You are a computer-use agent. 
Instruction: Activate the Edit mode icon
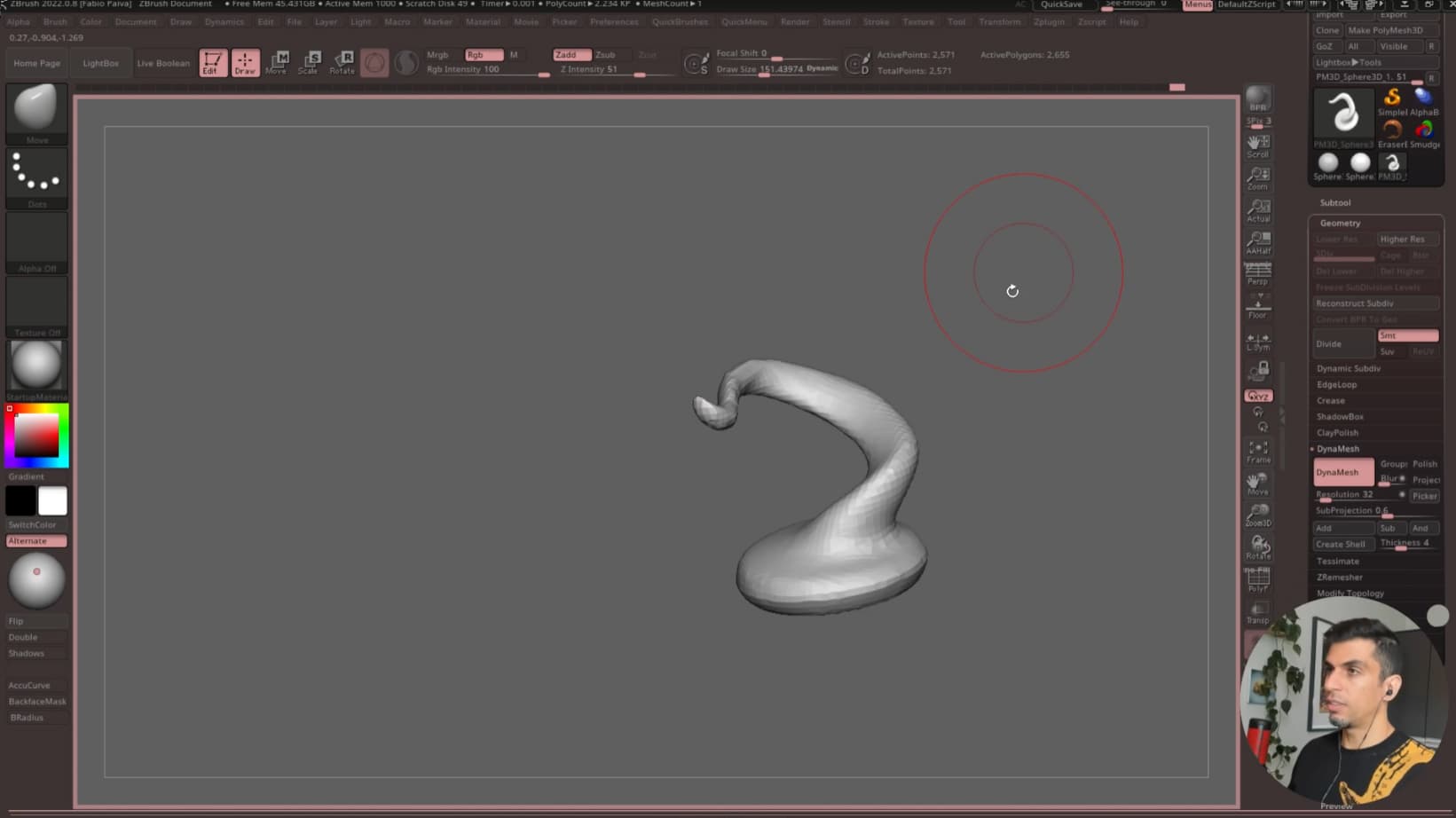tap(213, 63)
